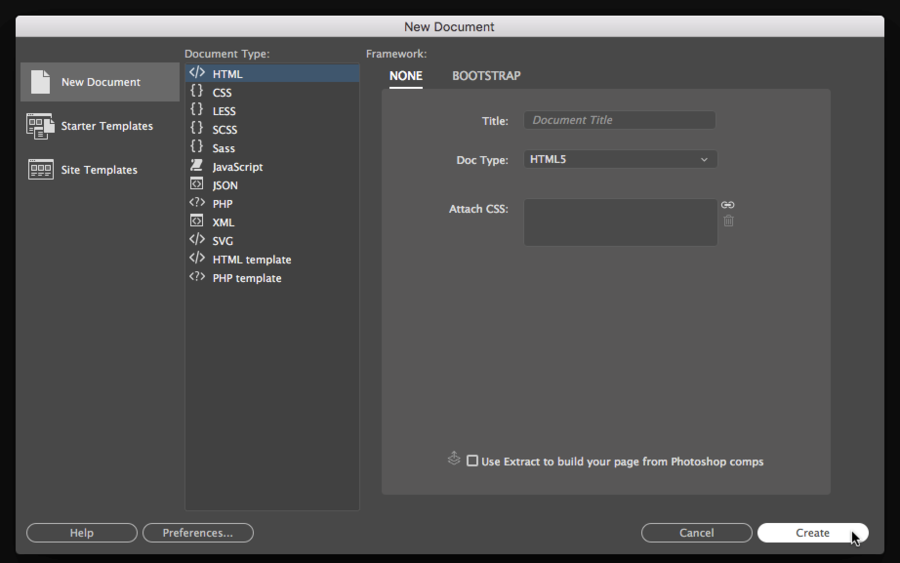Cancel the New Document dialog
Image resolution: width=900 pixels, height=563 pixels.
pos(696,533)
